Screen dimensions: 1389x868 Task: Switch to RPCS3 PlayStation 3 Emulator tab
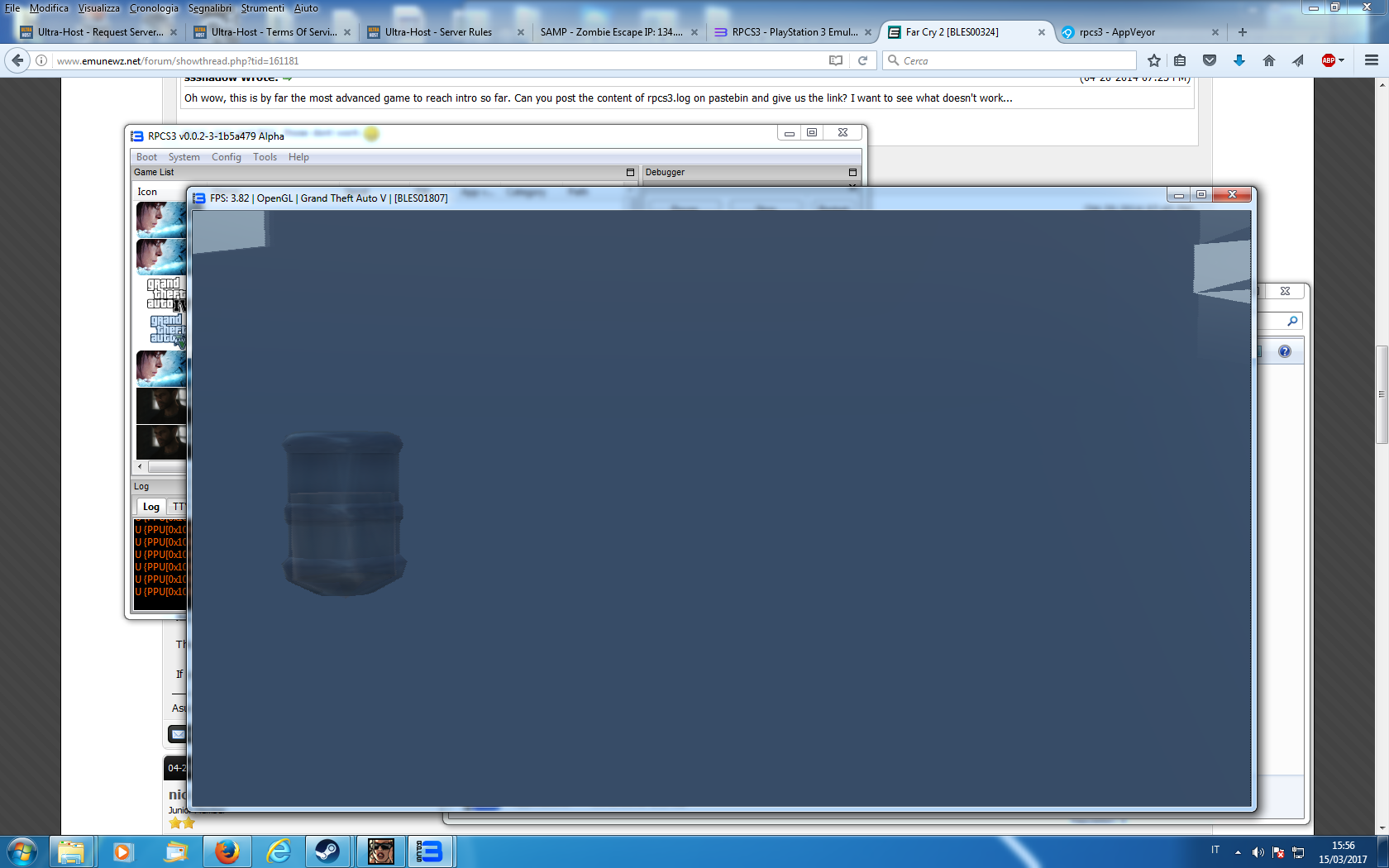pos(793,32)
